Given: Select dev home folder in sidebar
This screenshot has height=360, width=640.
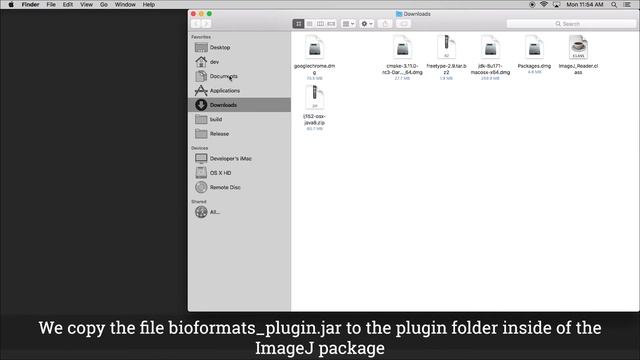Looking at the screenshot, I should [239, 62].
